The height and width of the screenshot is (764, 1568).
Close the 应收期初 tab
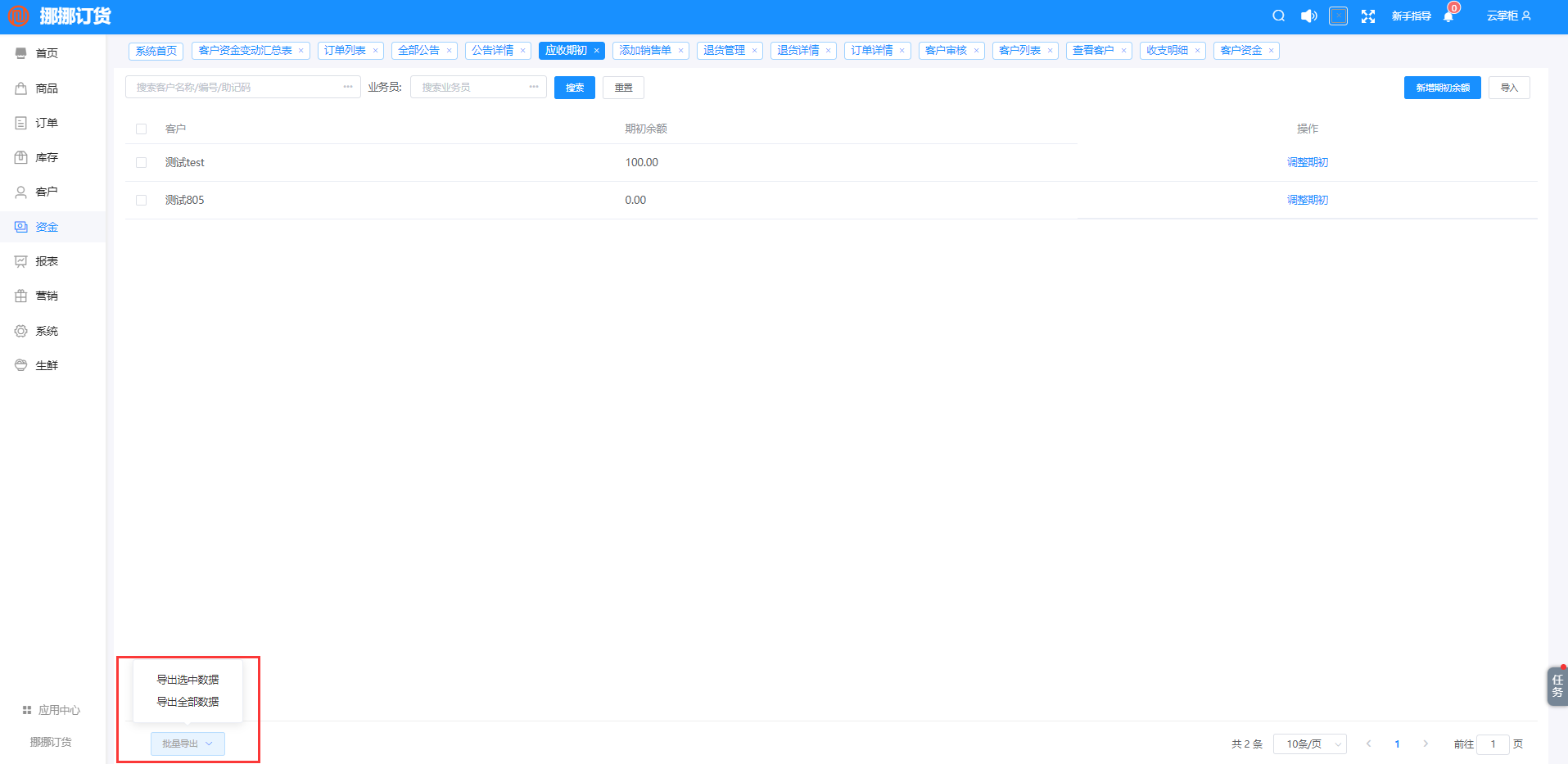[x=597, y=51]
